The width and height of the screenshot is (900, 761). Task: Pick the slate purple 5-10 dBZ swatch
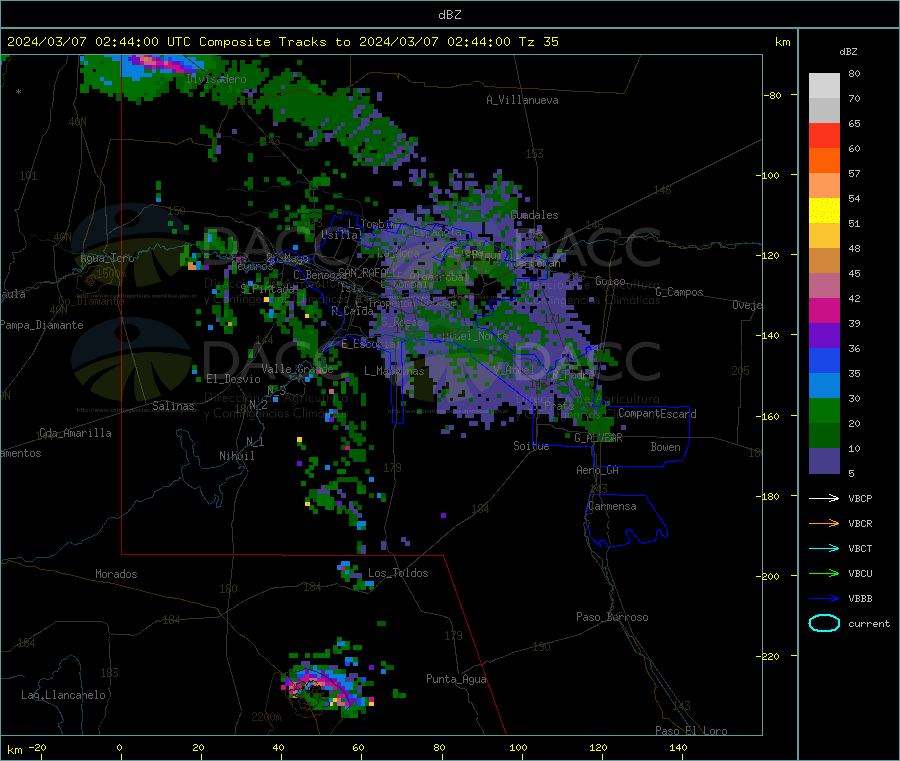(824, 461)
